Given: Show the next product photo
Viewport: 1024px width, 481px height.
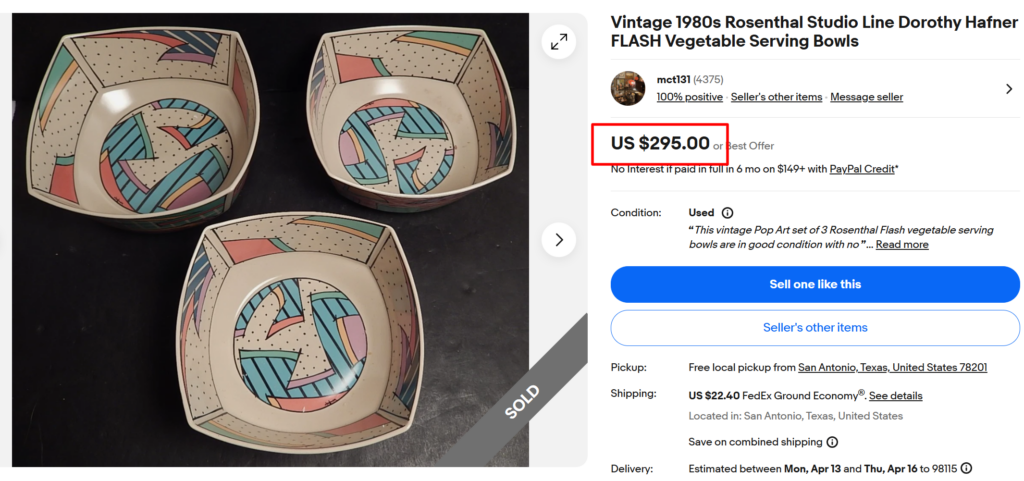Looking at the screenshot, I should 558,240.
